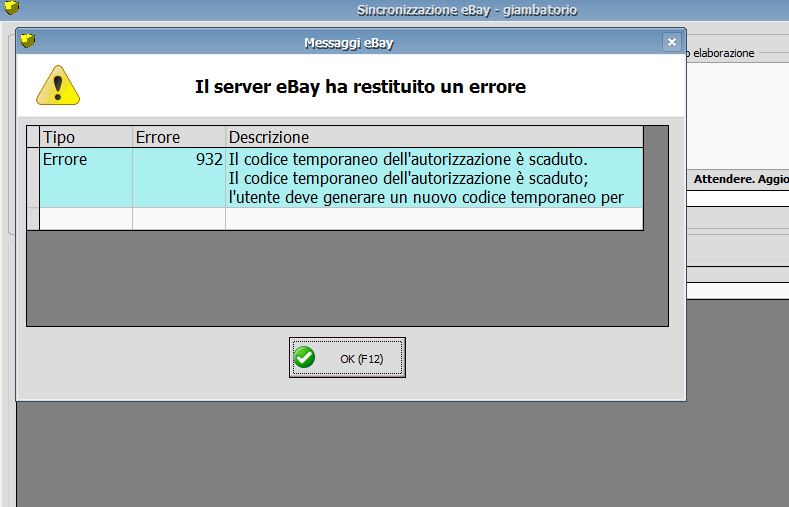
Task: Click the yellow warning triangle icon
Action: 58,85
